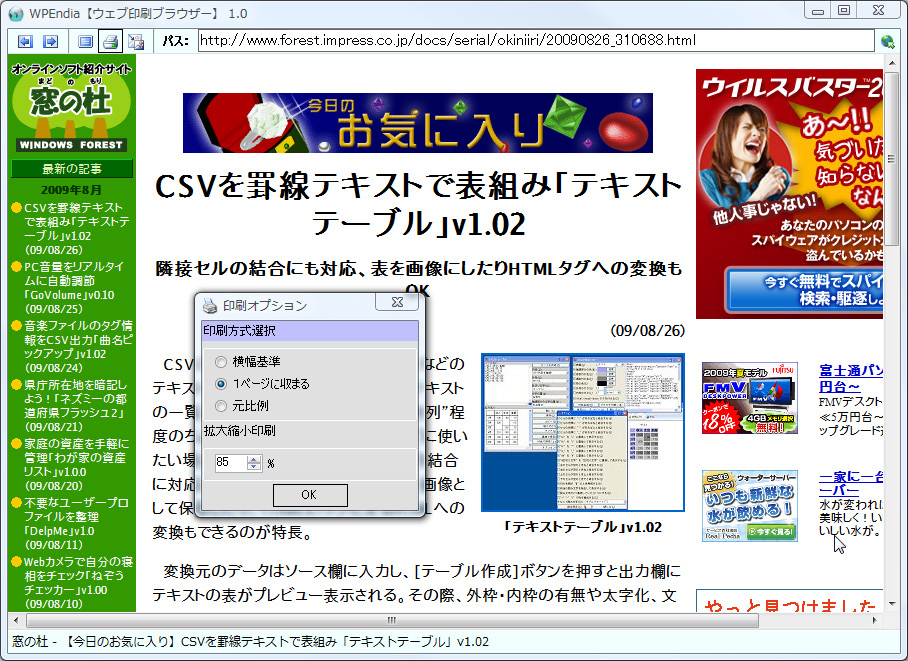Viewport: 908px width, 661px height.
Task: Open the 一家に一台 water server link
Action: 851,484
